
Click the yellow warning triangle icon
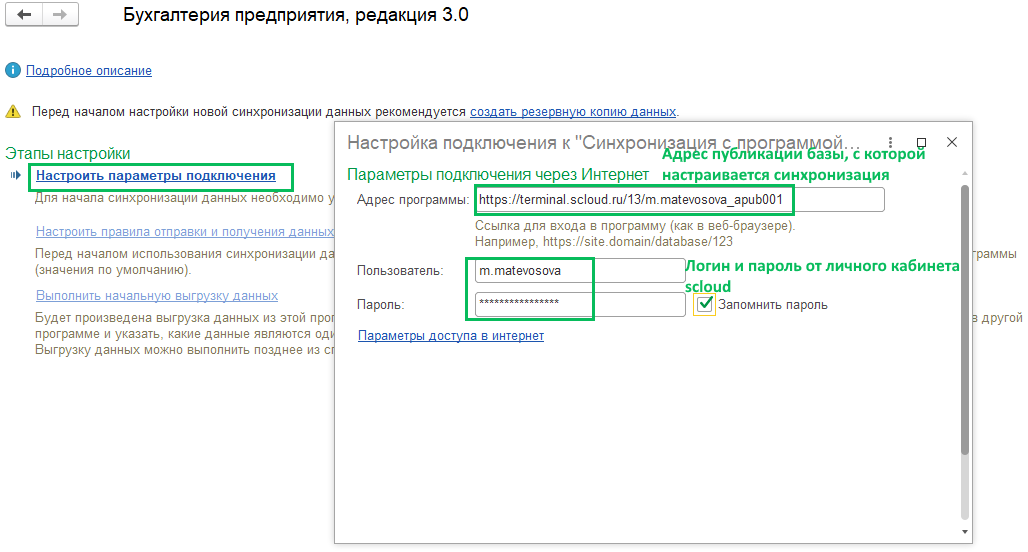(x=13, y=111)
